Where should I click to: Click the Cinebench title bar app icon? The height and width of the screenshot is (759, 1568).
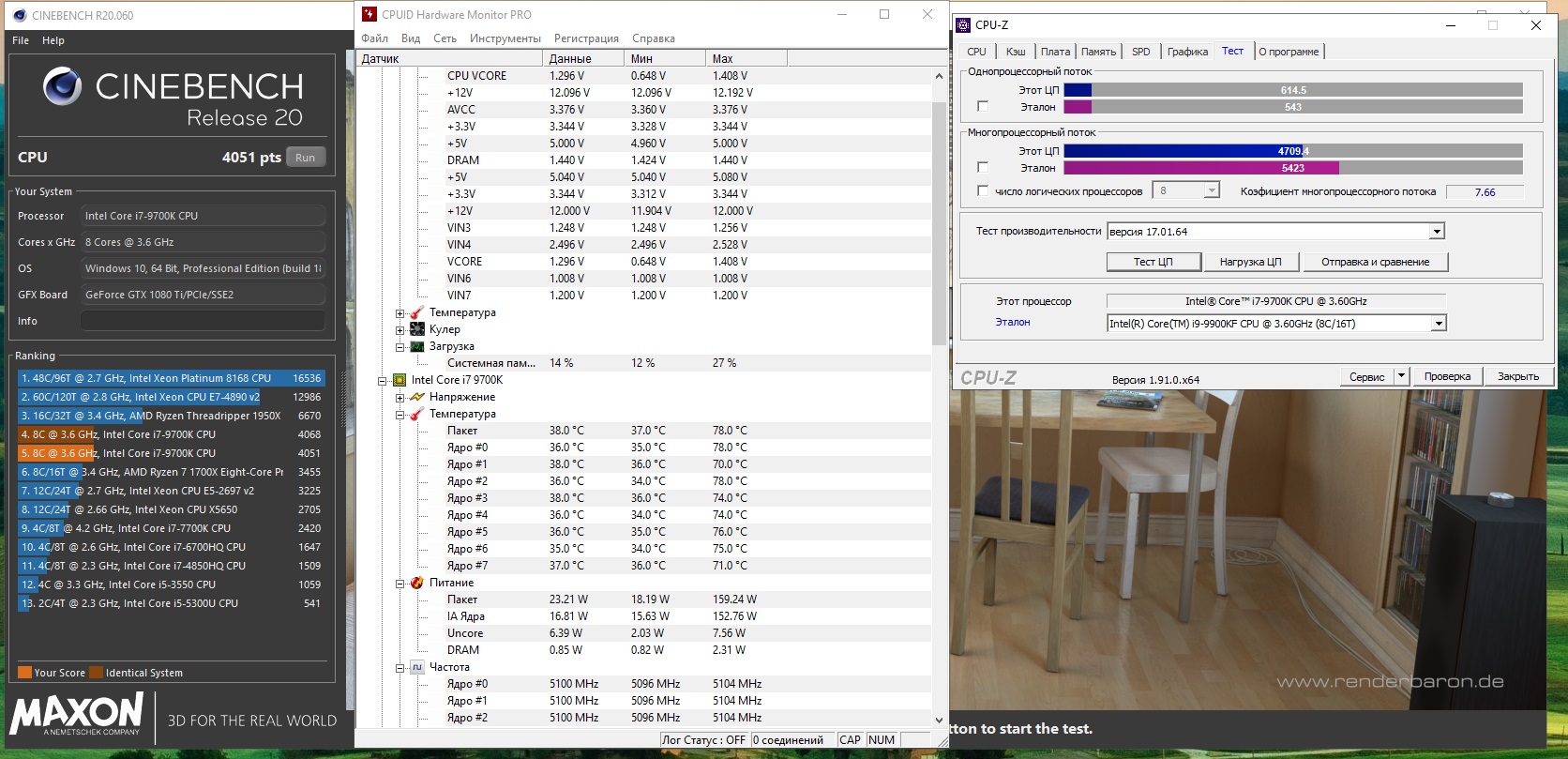pyautogui.click(x=20, y=15)
